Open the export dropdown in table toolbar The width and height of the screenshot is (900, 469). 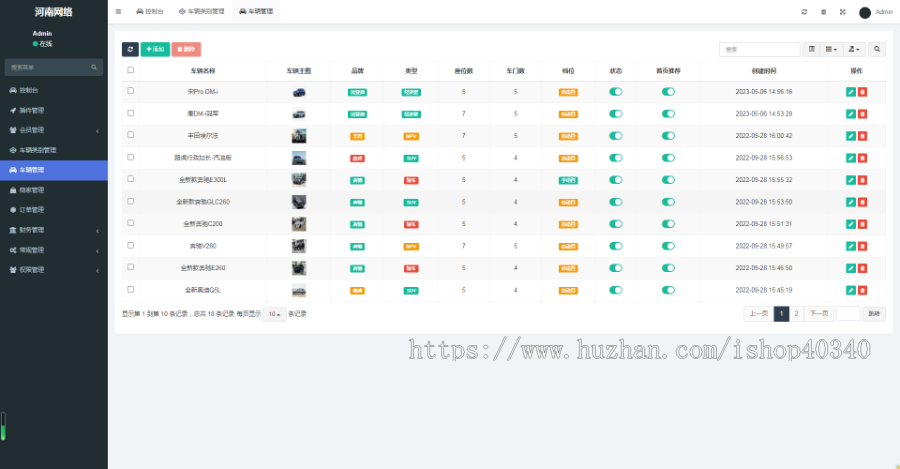point(854,49)
